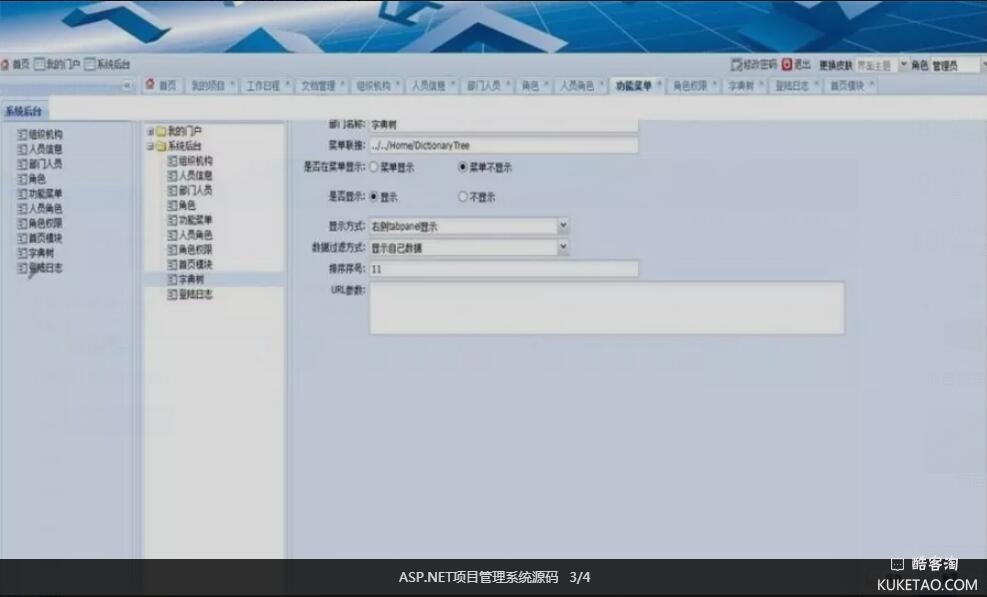
Task: Open 登陆日志 text in the left sidebar
Action: pos(45,268)
